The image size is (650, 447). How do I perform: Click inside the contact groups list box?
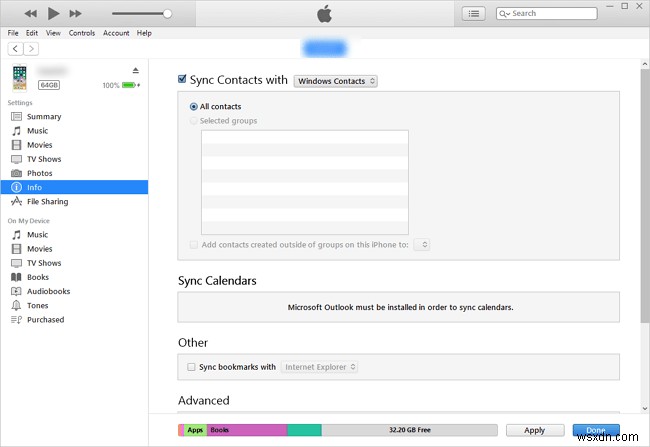tap(305, 182)
